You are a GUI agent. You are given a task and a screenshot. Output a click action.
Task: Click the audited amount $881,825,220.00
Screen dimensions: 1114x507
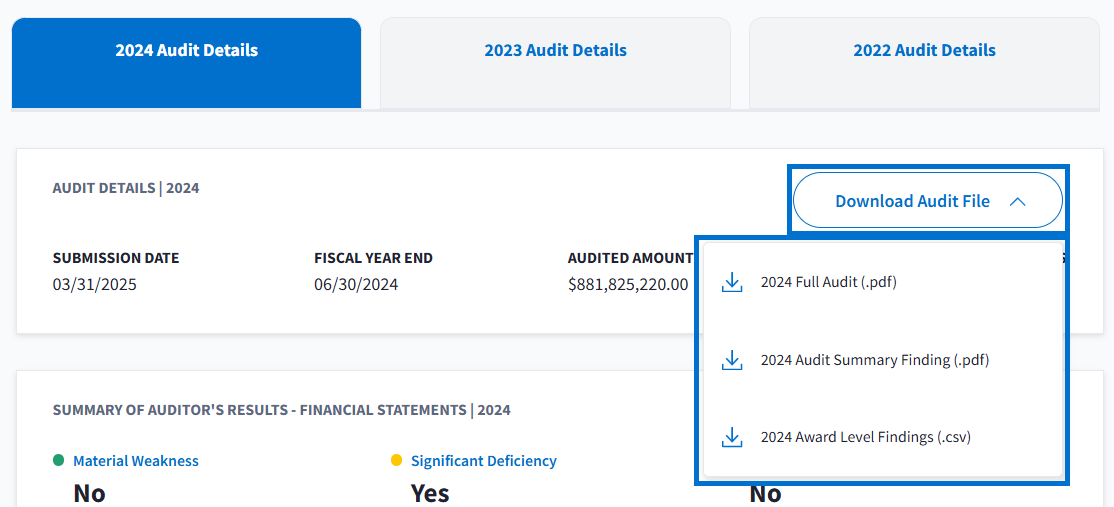tap(628, 285)
